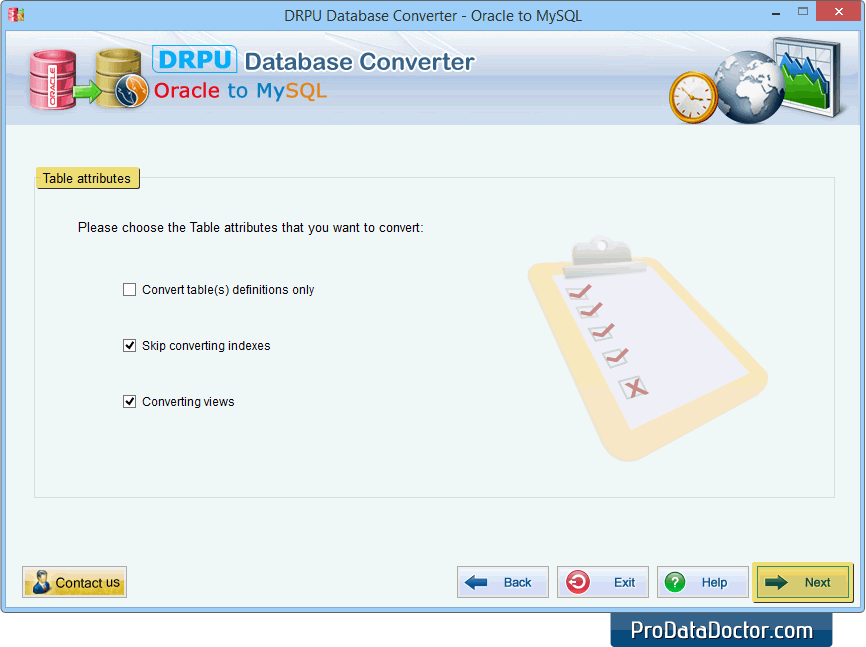Click the blue left arrow Back icon
Image resolution: width=866 pixels, height=647 pixels.
pyautogui.click(x=476, y=582)
